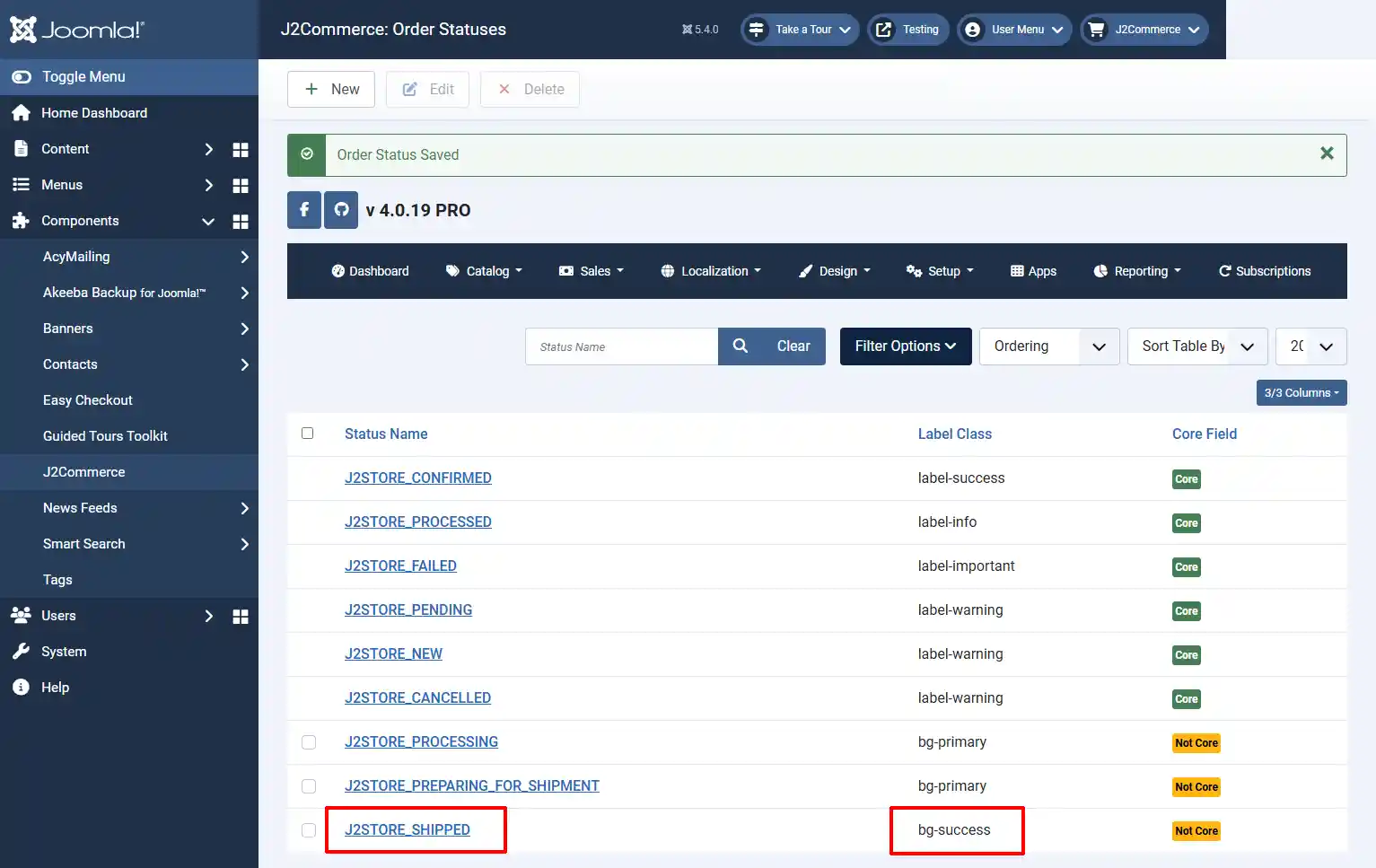
Task: Click the System wrench icon
Action: point(21,652)
